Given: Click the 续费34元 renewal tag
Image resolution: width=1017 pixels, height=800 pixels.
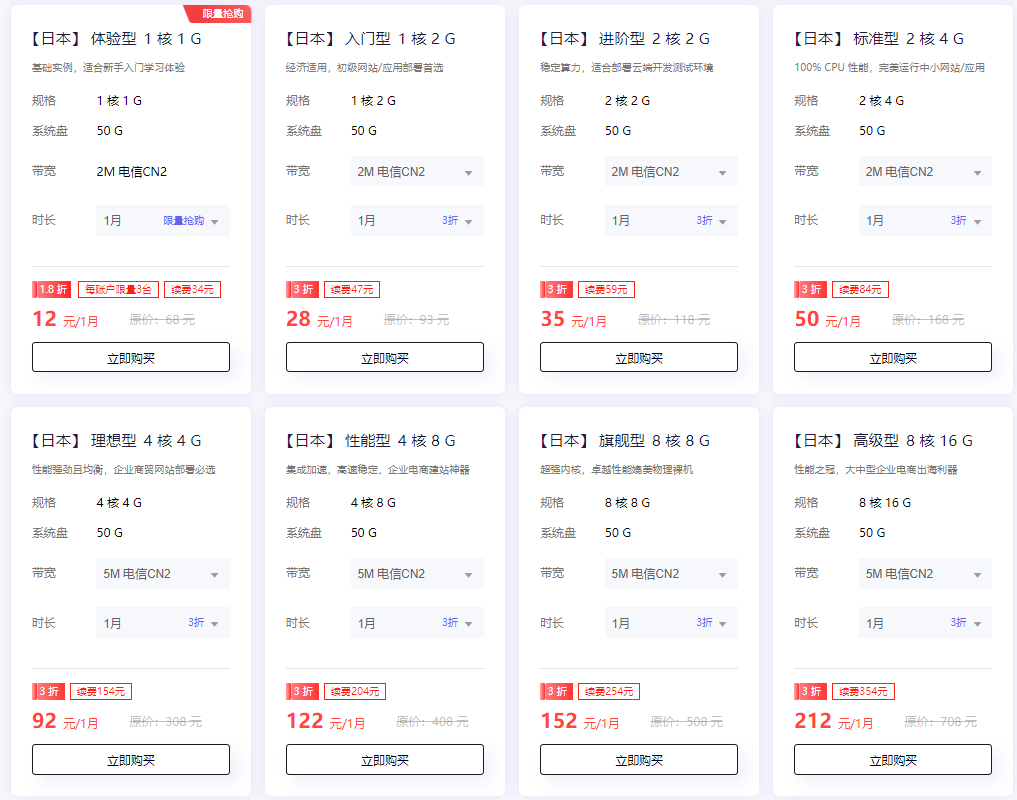Looking at the screenshot, I should (x=193, y=289).
